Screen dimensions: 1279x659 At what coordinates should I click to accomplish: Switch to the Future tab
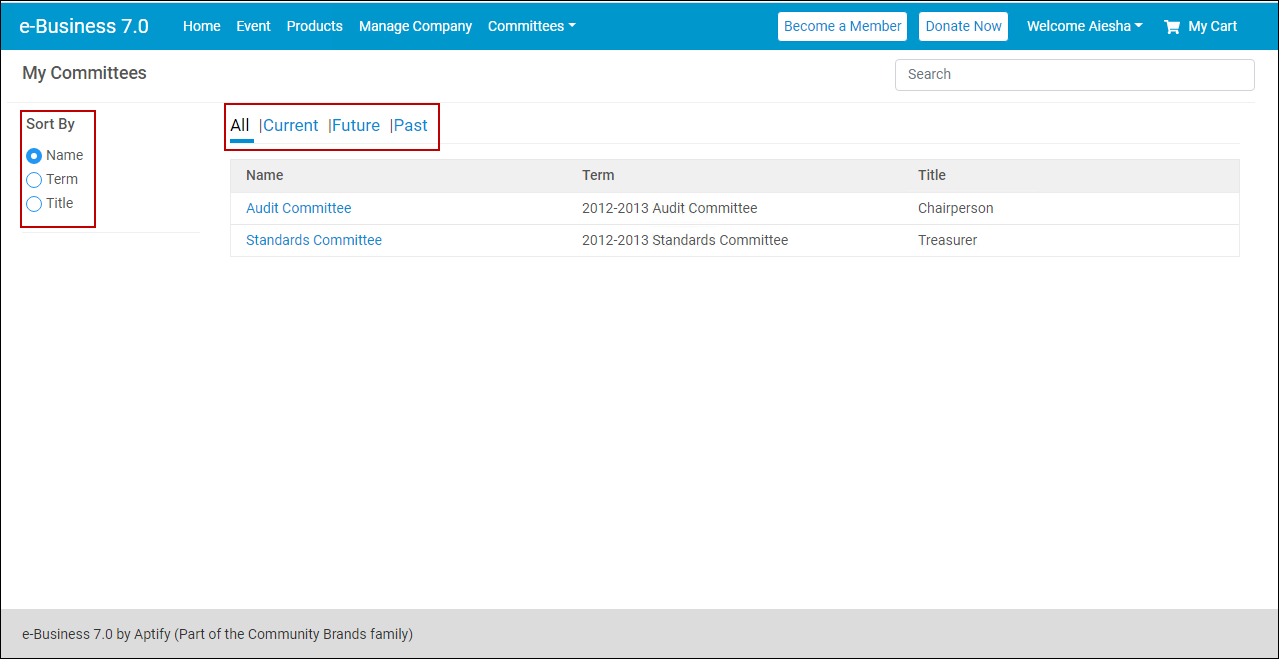356,125
